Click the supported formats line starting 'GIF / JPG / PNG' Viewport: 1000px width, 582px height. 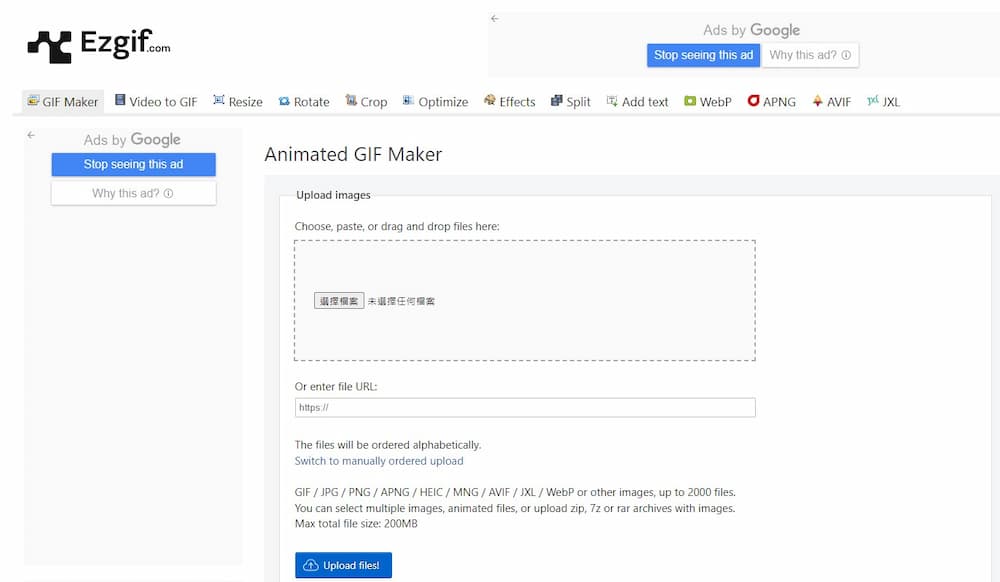515,492
